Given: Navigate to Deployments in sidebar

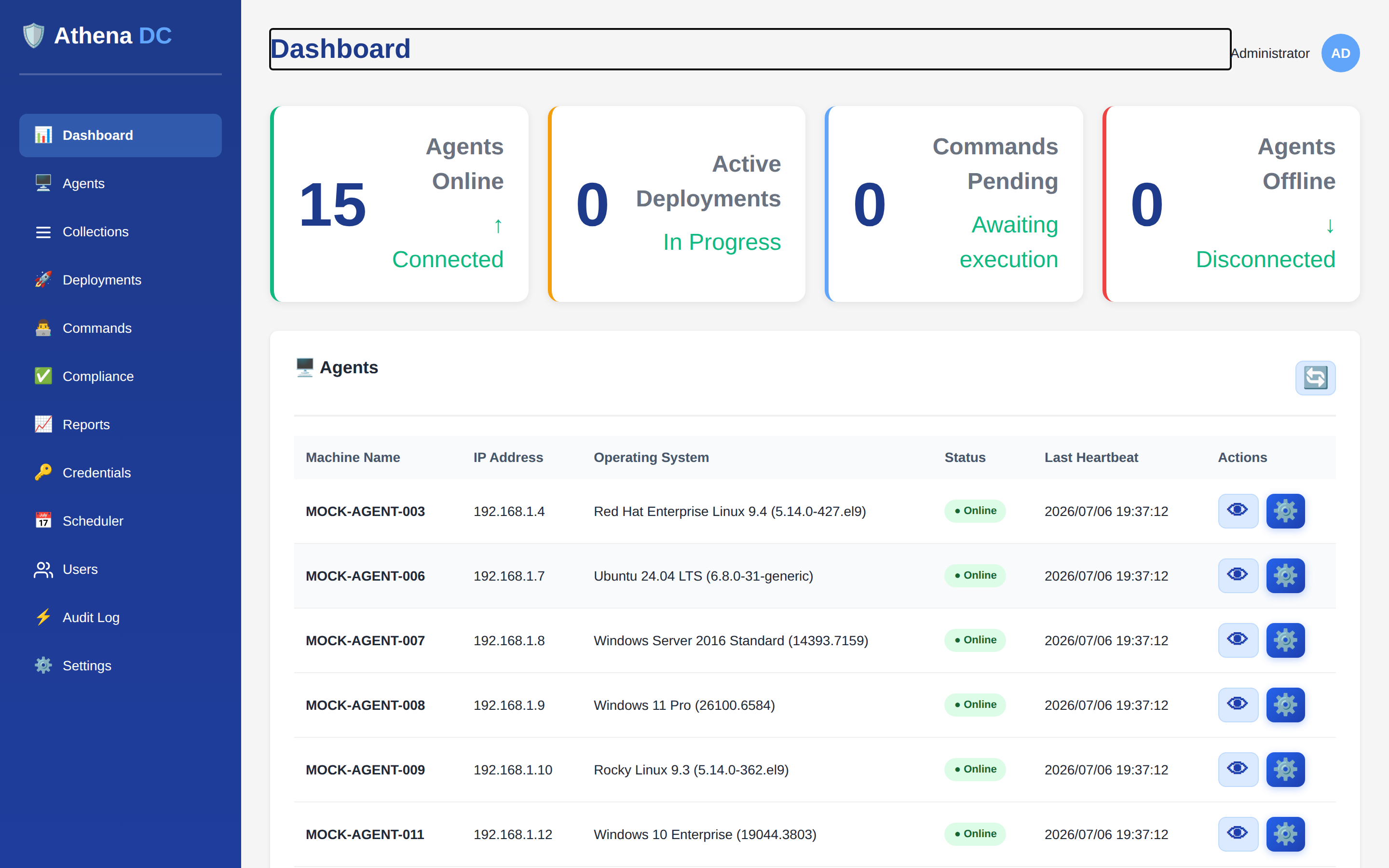Looking at the screenshot, I should (121, 280).
